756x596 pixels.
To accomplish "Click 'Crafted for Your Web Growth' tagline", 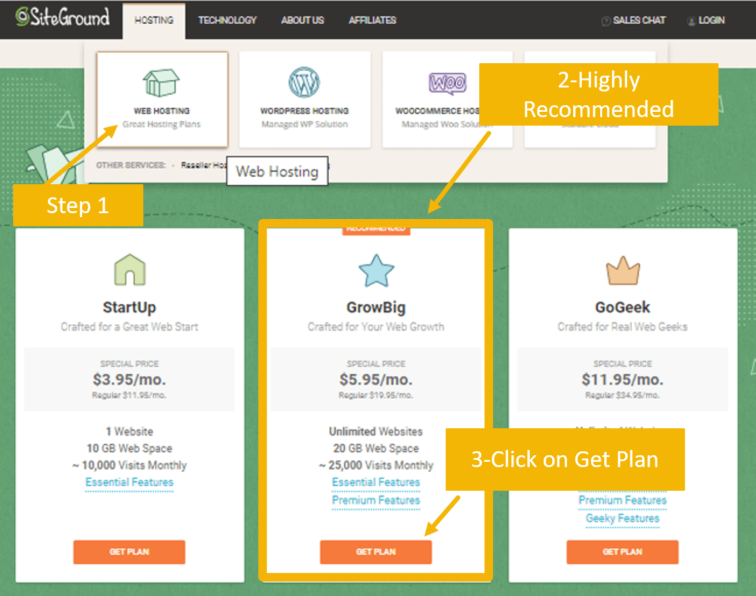I will (x=376, y=327).
